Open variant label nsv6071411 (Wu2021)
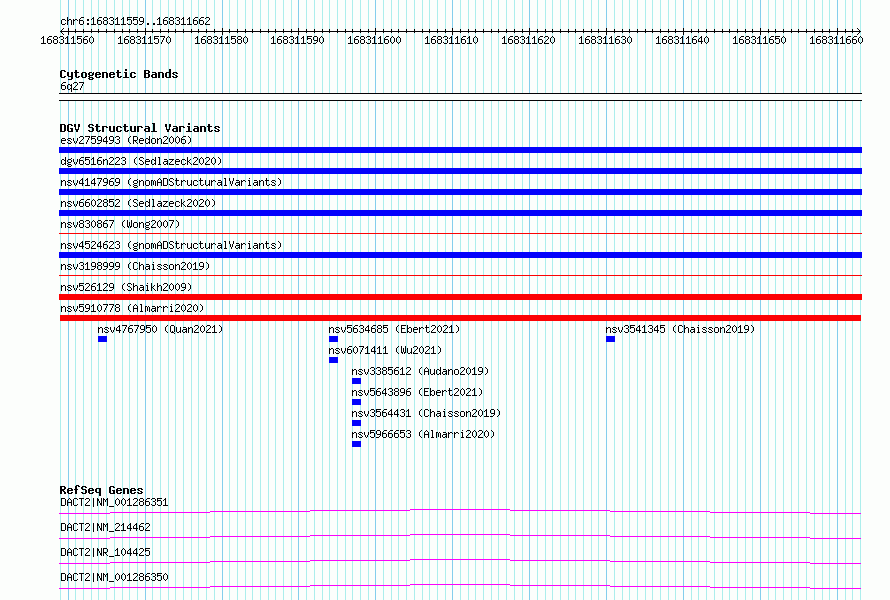The height and width of the screenshot is (600, 890). [x=385, y=350]
